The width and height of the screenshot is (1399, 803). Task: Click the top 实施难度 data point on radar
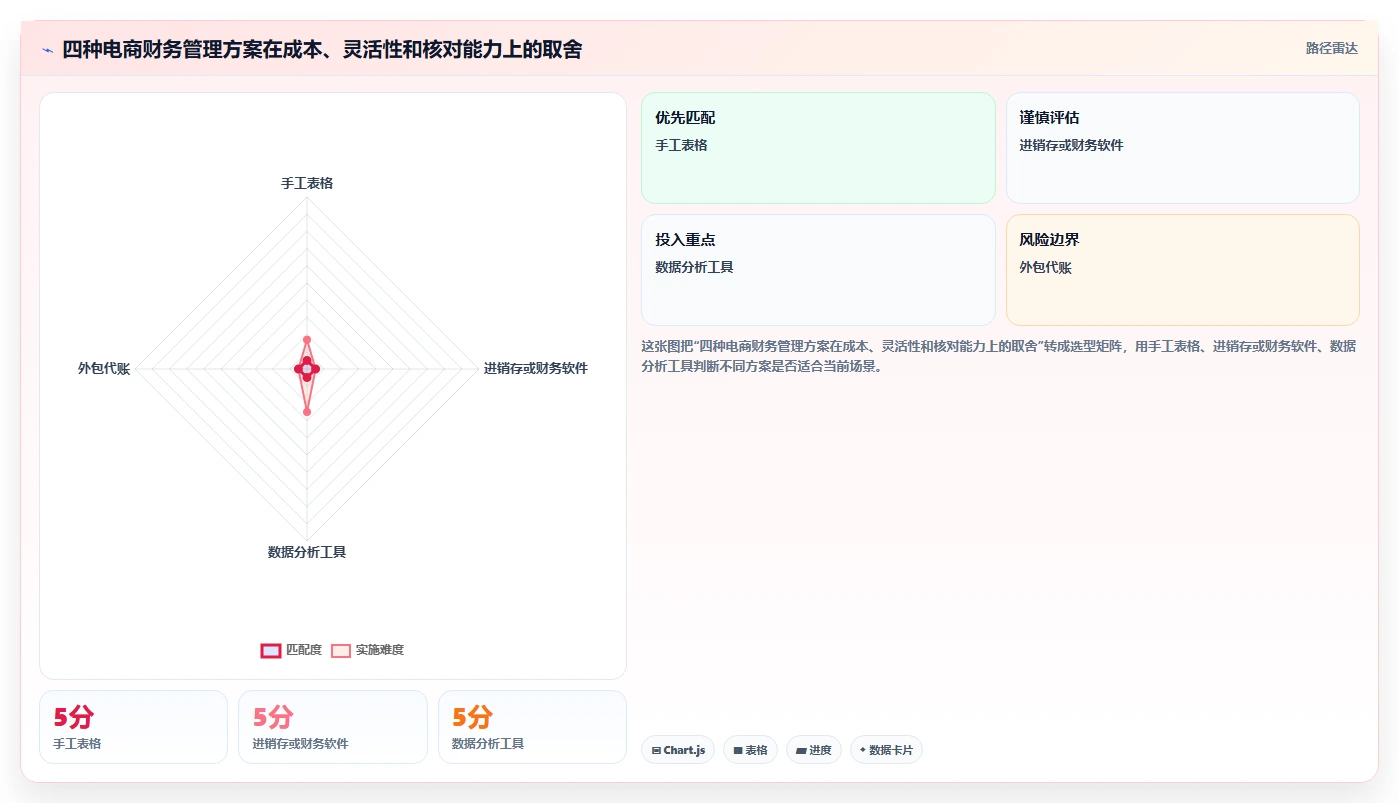point(307,340)
